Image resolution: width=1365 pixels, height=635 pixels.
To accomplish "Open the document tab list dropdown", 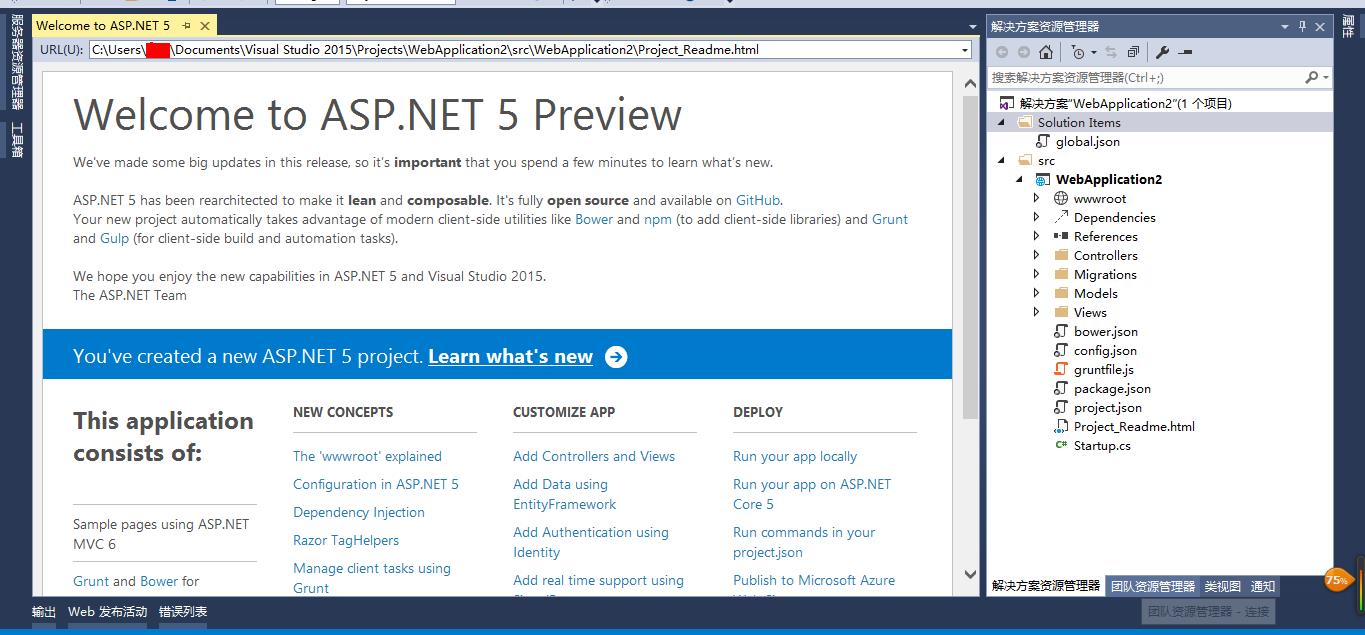I will pyautogui.click(x=973, y=27).
